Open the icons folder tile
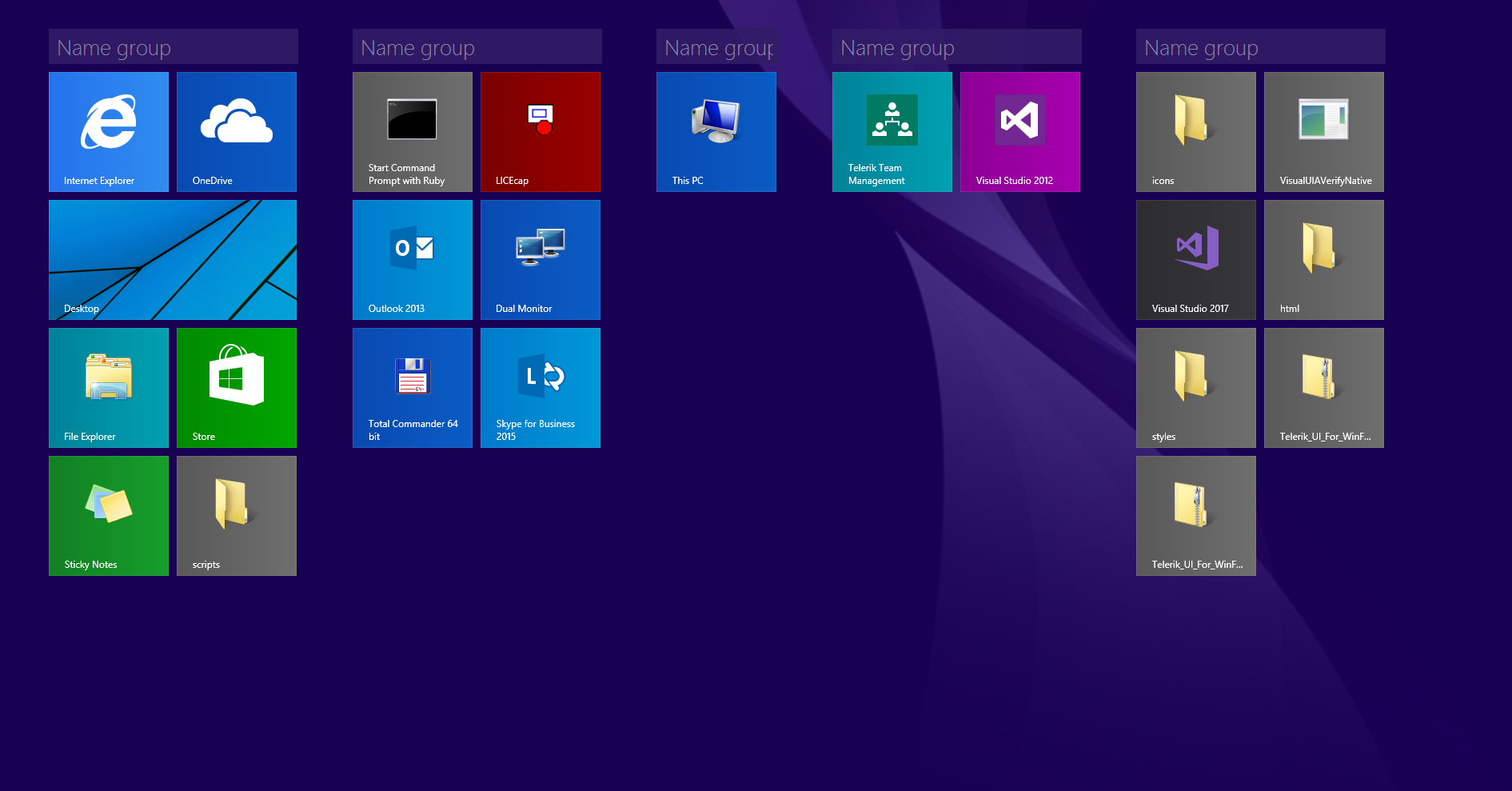Viewport: 1512px width, 791px height. point(1196,132)
